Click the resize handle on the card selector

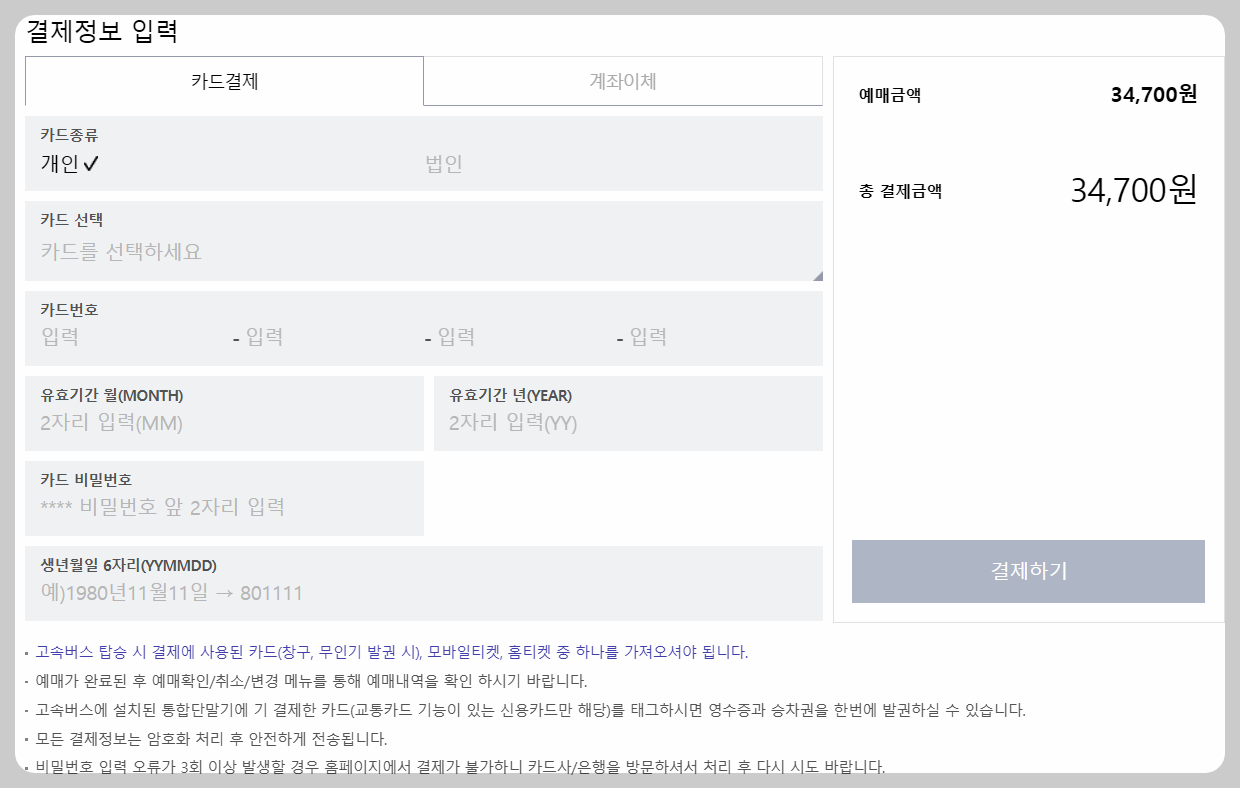818,272
